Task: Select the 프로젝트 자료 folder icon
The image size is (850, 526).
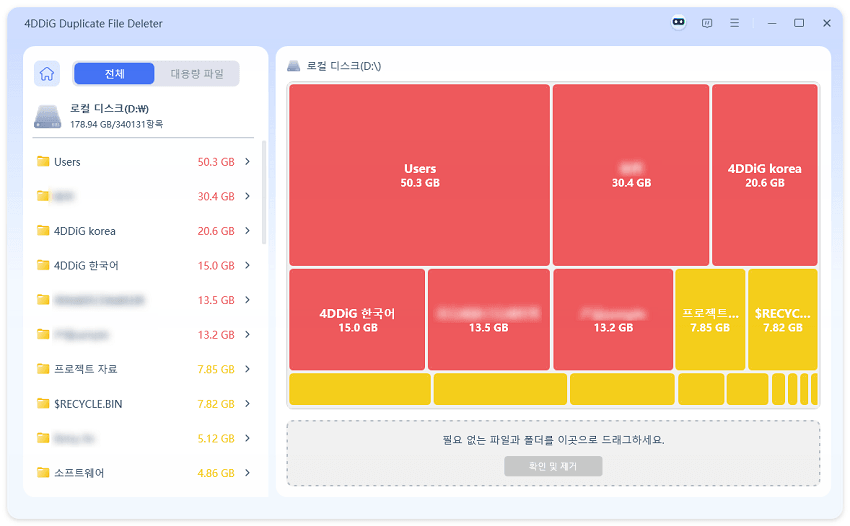Action: [x=43, y=369]
